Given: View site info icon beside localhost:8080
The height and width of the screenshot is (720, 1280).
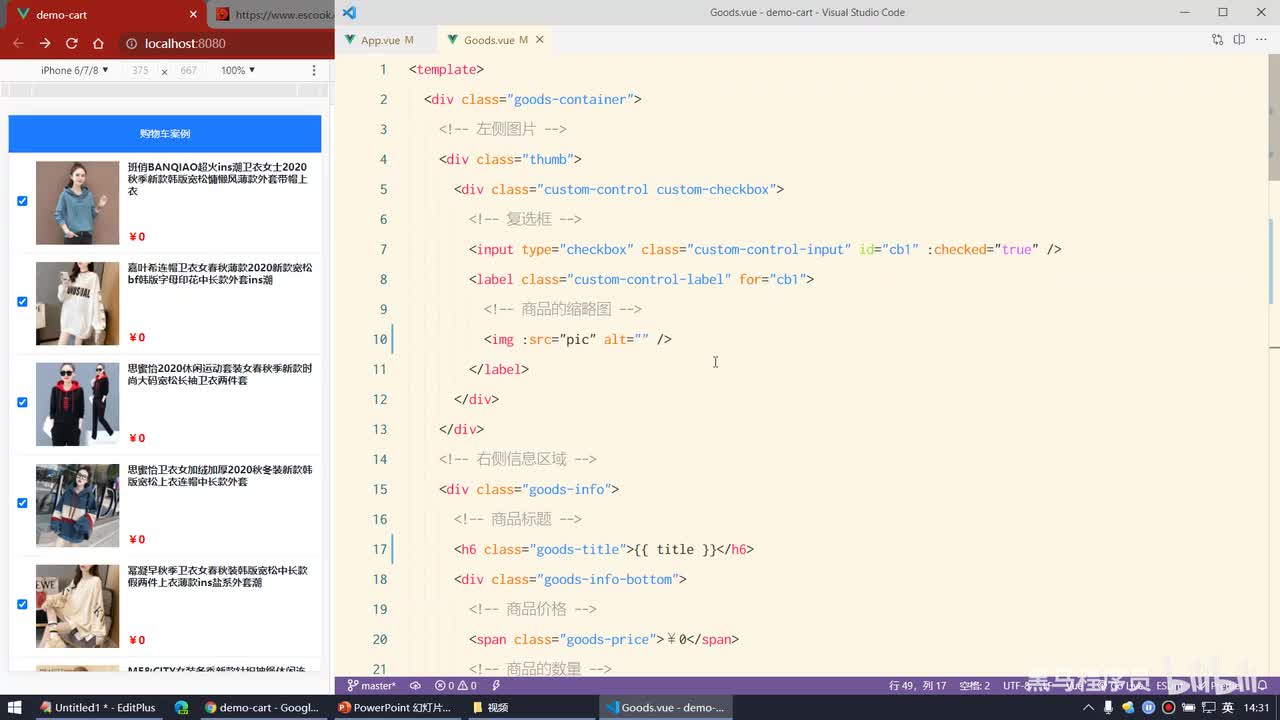Looking at the screenshot, I should coord(131,43).
